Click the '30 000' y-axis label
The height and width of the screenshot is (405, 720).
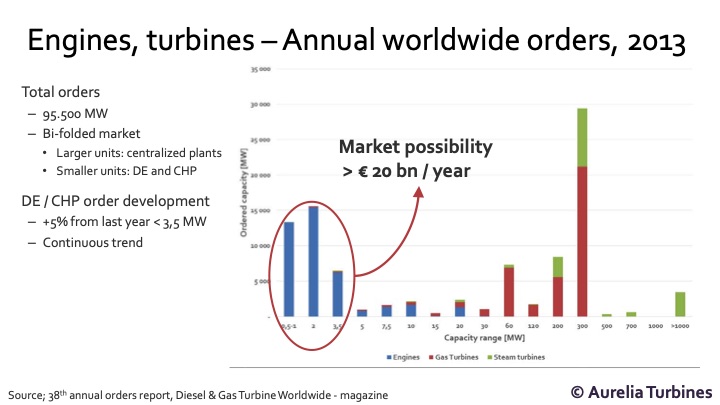[x=260, y=105]
